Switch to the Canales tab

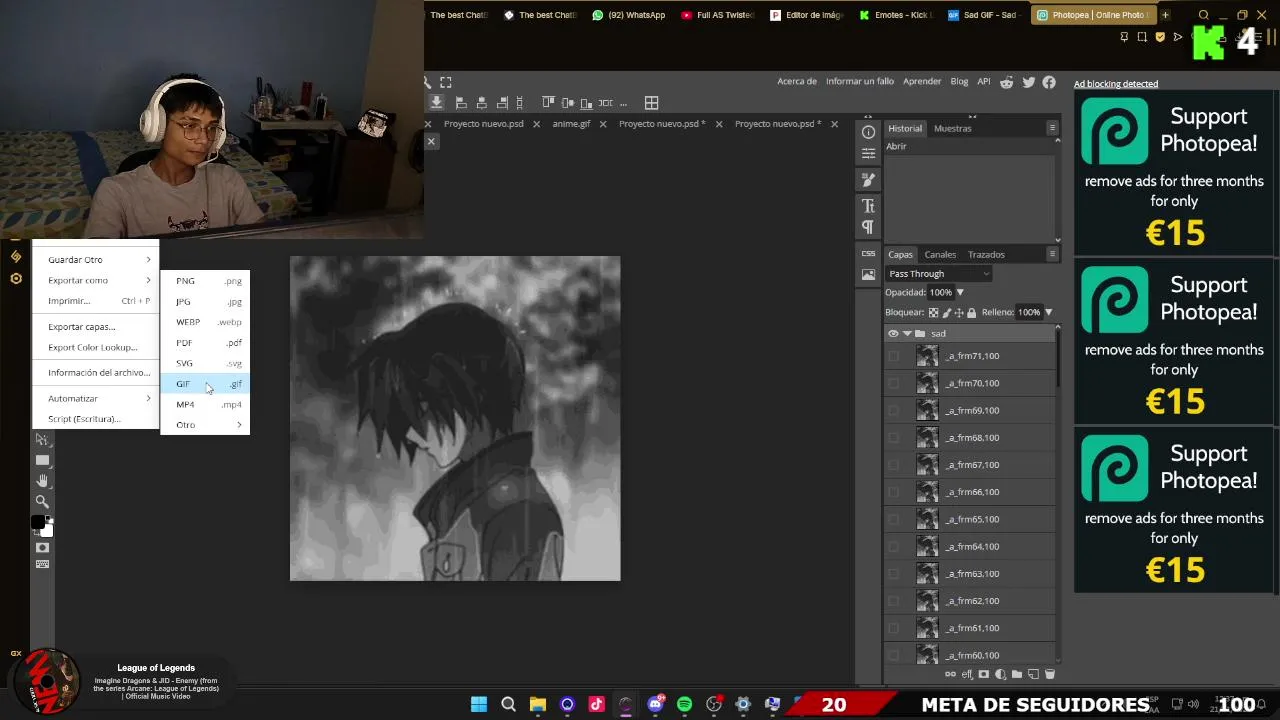(940, 255)
